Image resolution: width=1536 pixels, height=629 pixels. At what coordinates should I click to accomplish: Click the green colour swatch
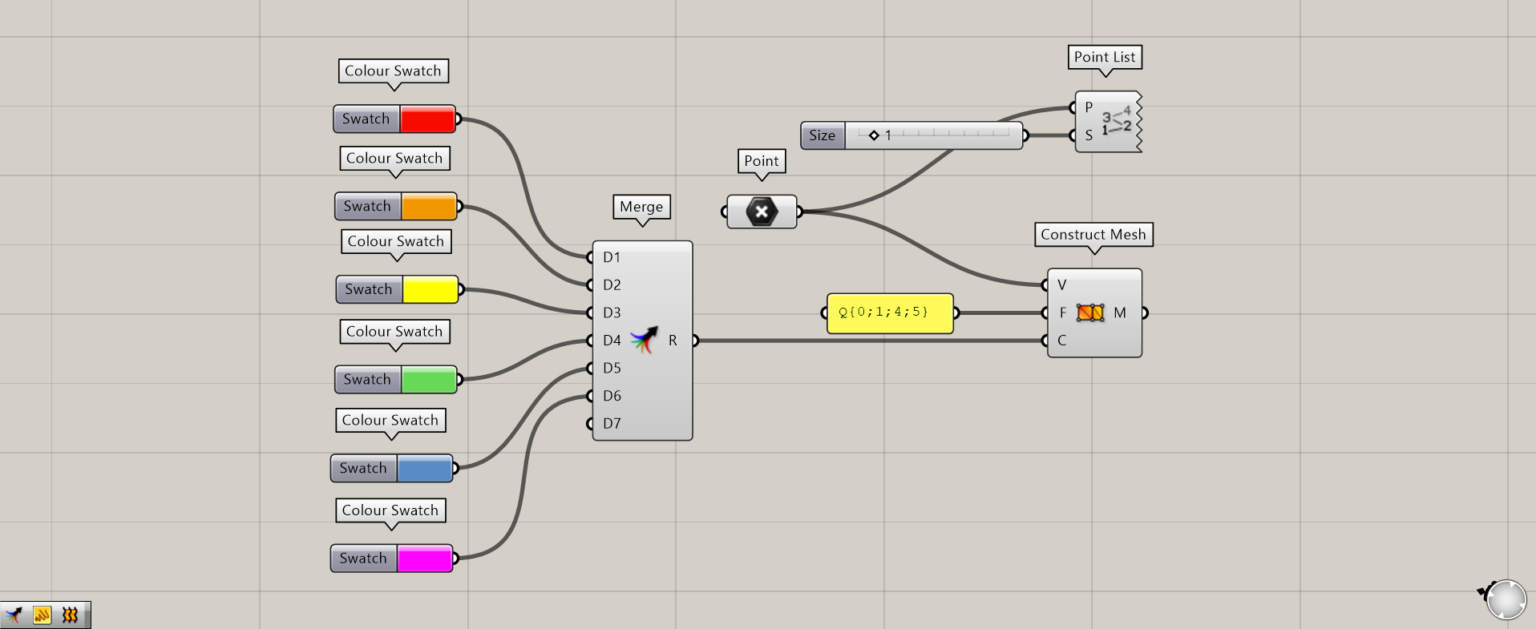coord(429,380)
